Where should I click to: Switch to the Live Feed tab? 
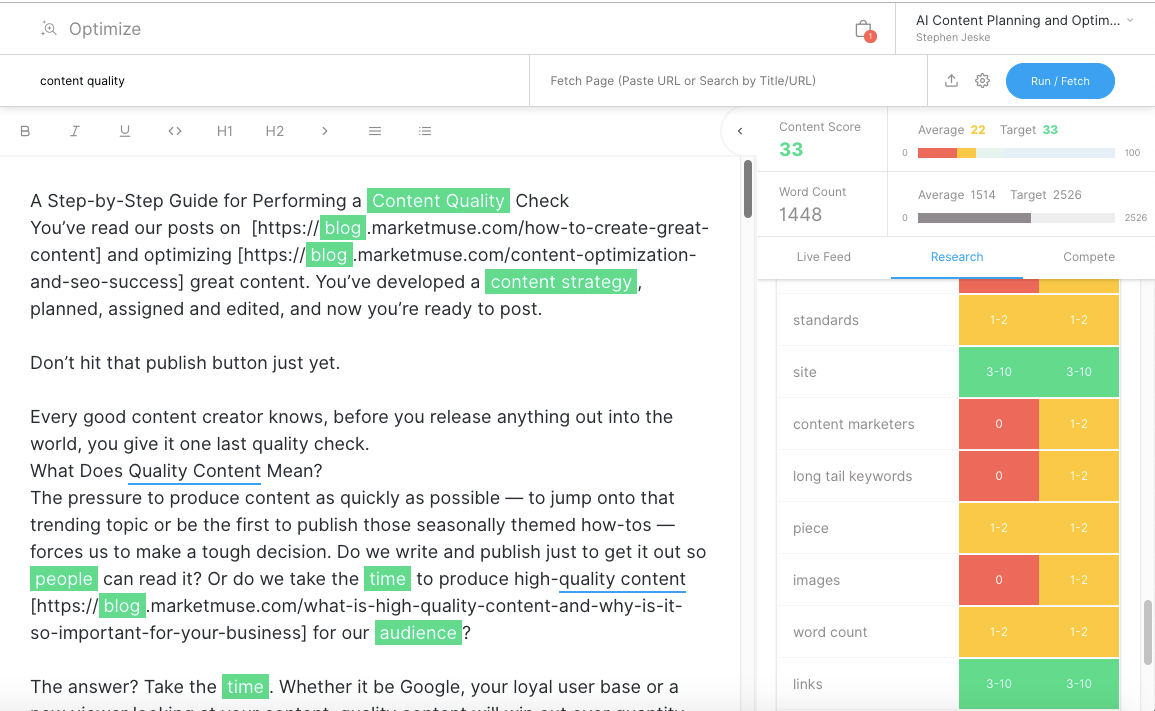pos(823,257)
